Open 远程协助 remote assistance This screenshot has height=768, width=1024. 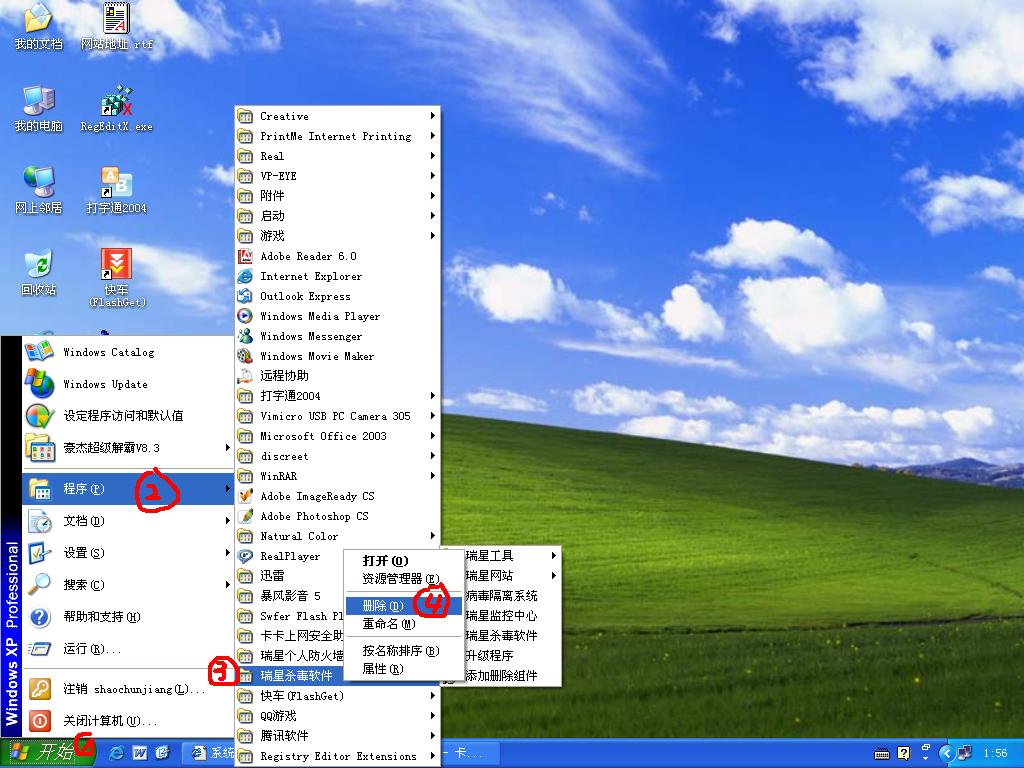pyautogui.click(x=337, y=376)
